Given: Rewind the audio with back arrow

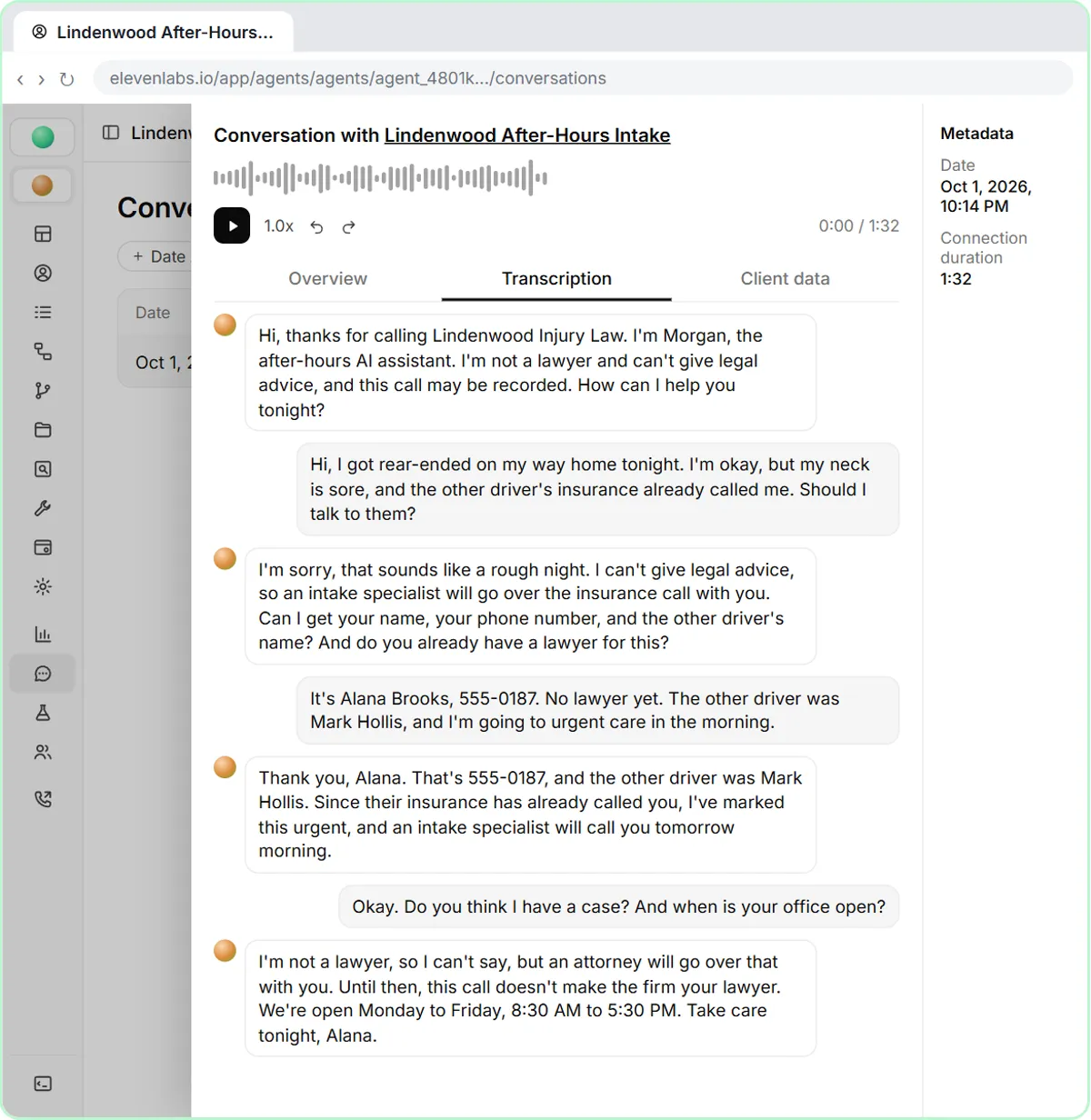Looking at the screenshot, I should coord(316,227).
